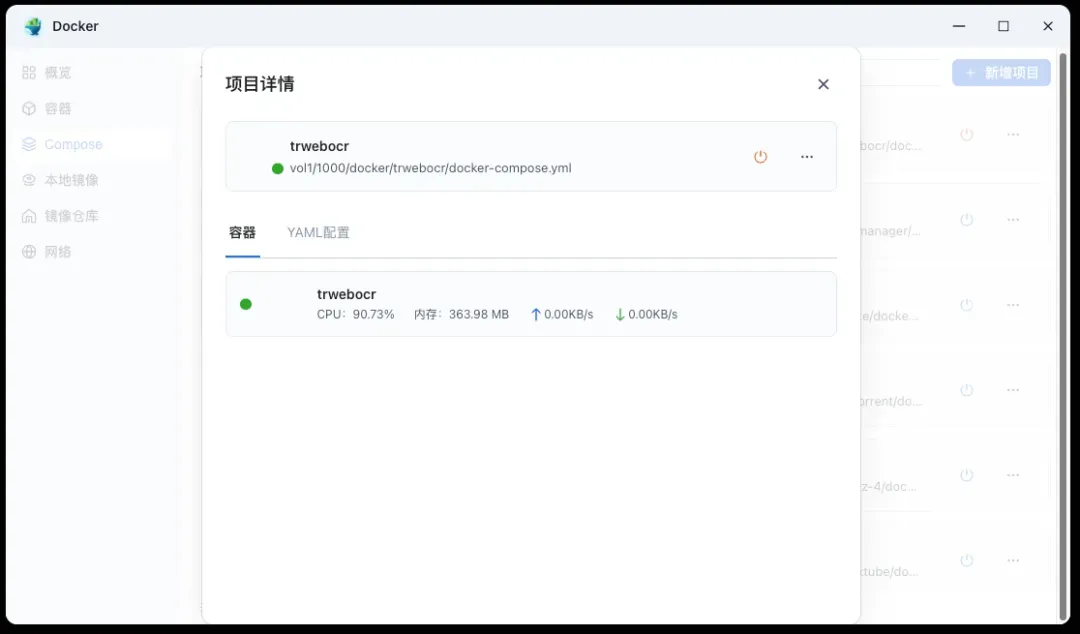Click the 镜像仓库 house icon in sidebar

[x=29, y=216]
